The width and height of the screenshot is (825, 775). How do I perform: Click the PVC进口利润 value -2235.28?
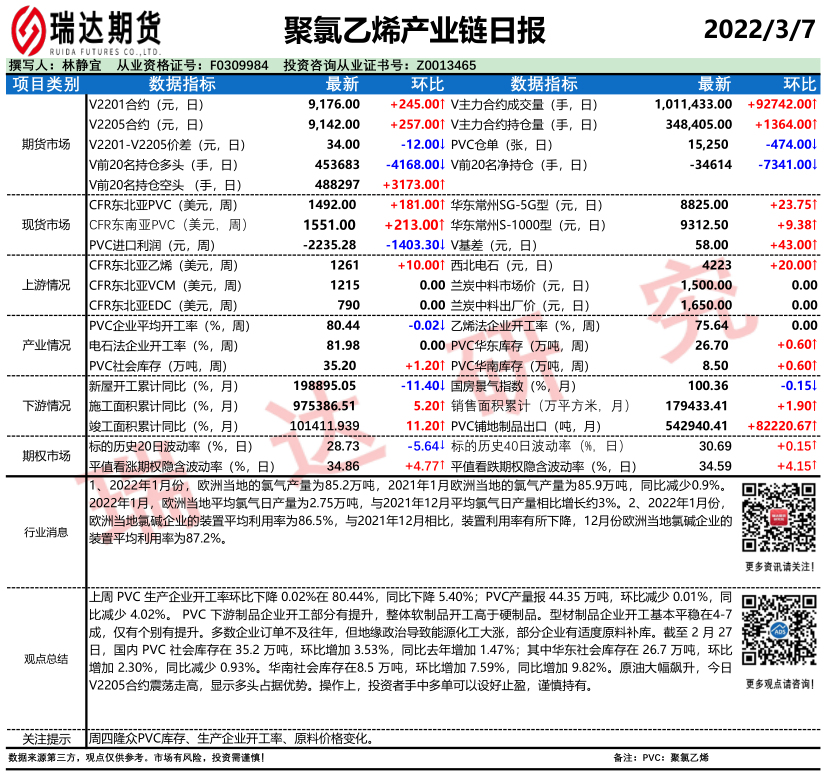point(329,244)
